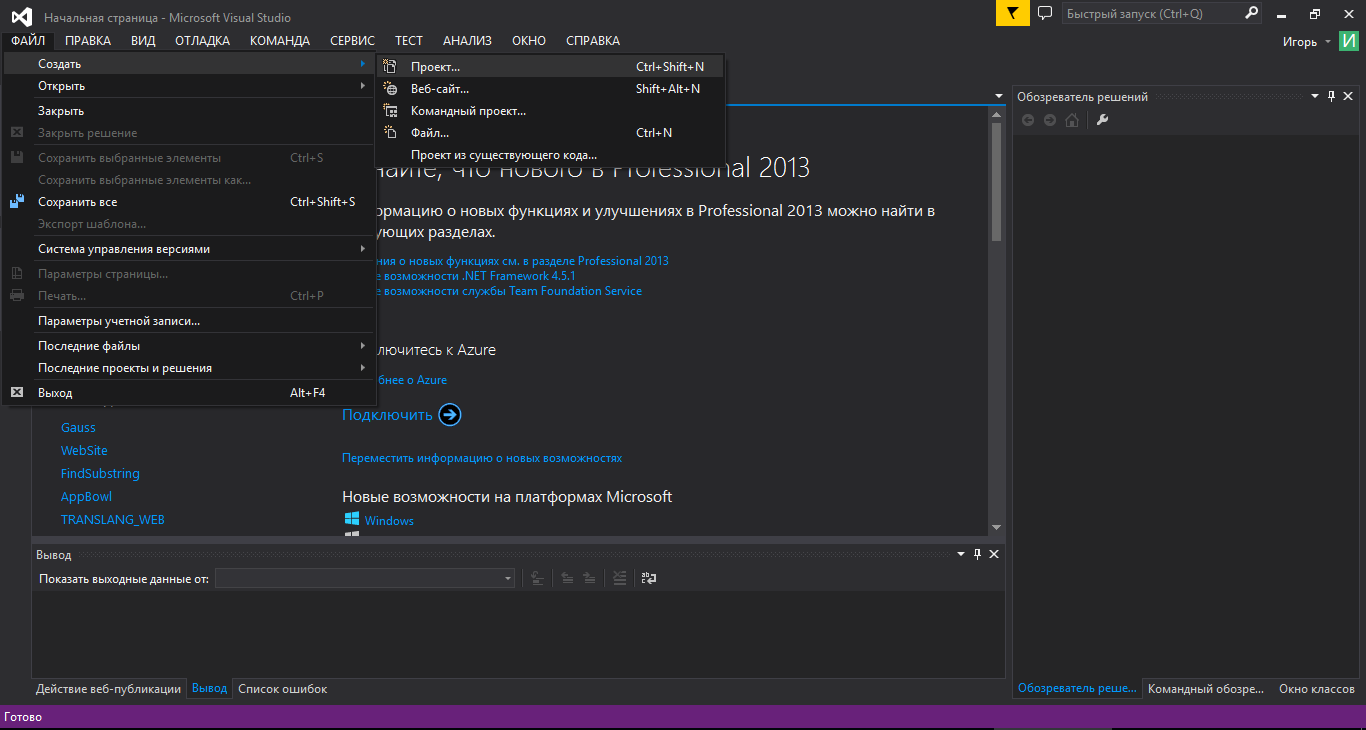1366x730 pixels.
Task: Open the Показать выходные данные от dropdown
Action: 508,578
